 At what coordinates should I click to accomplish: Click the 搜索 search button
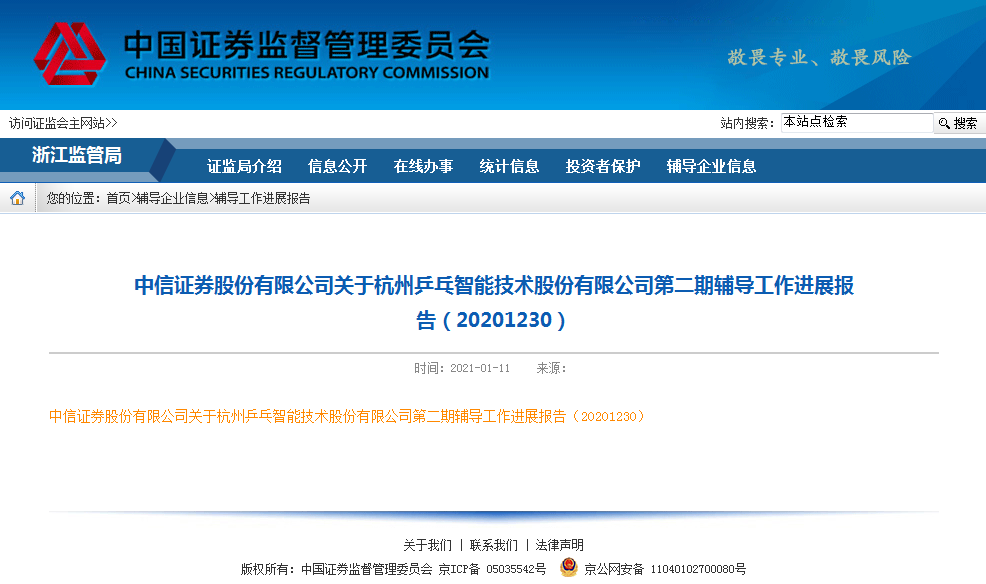[x=958, y=123]
